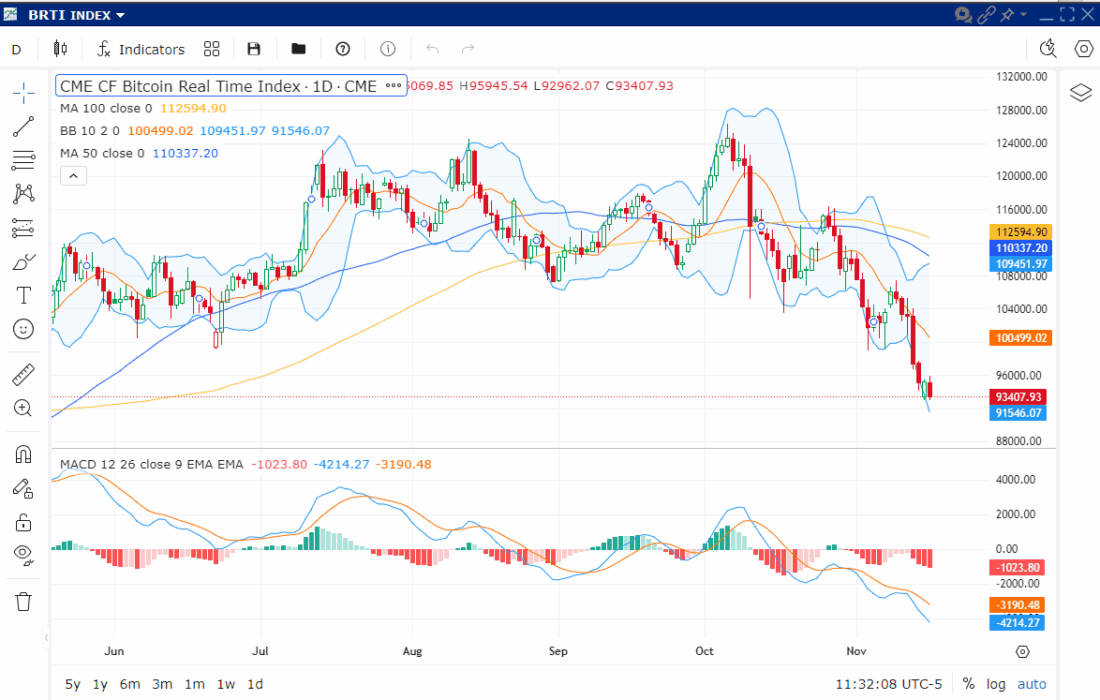Remove all drawings via trash icon
The image size is (1100, 700).
(23, 601)
